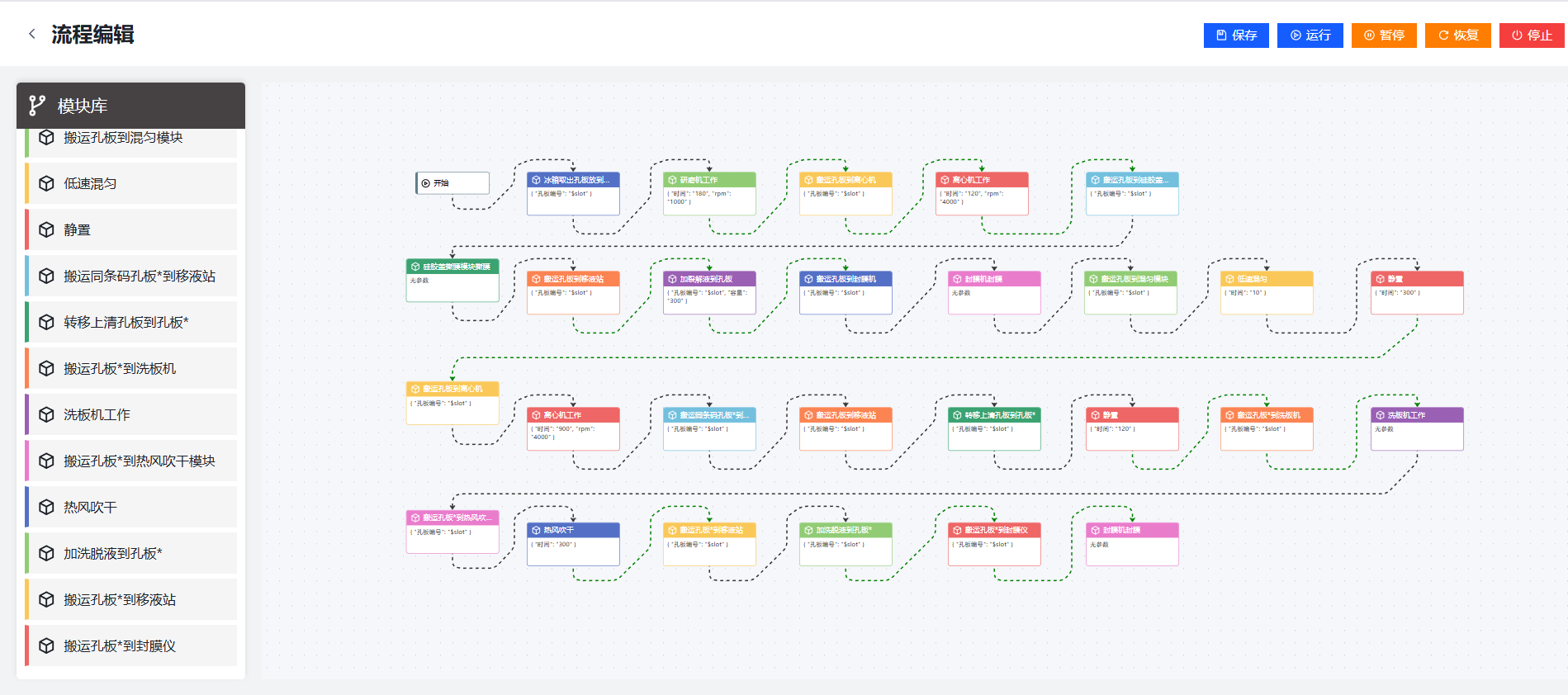Screen dimensions: 1568x695
Task: Select green 搬运孔板到混匀模块 node on canvas
Action: point(1130,292)
